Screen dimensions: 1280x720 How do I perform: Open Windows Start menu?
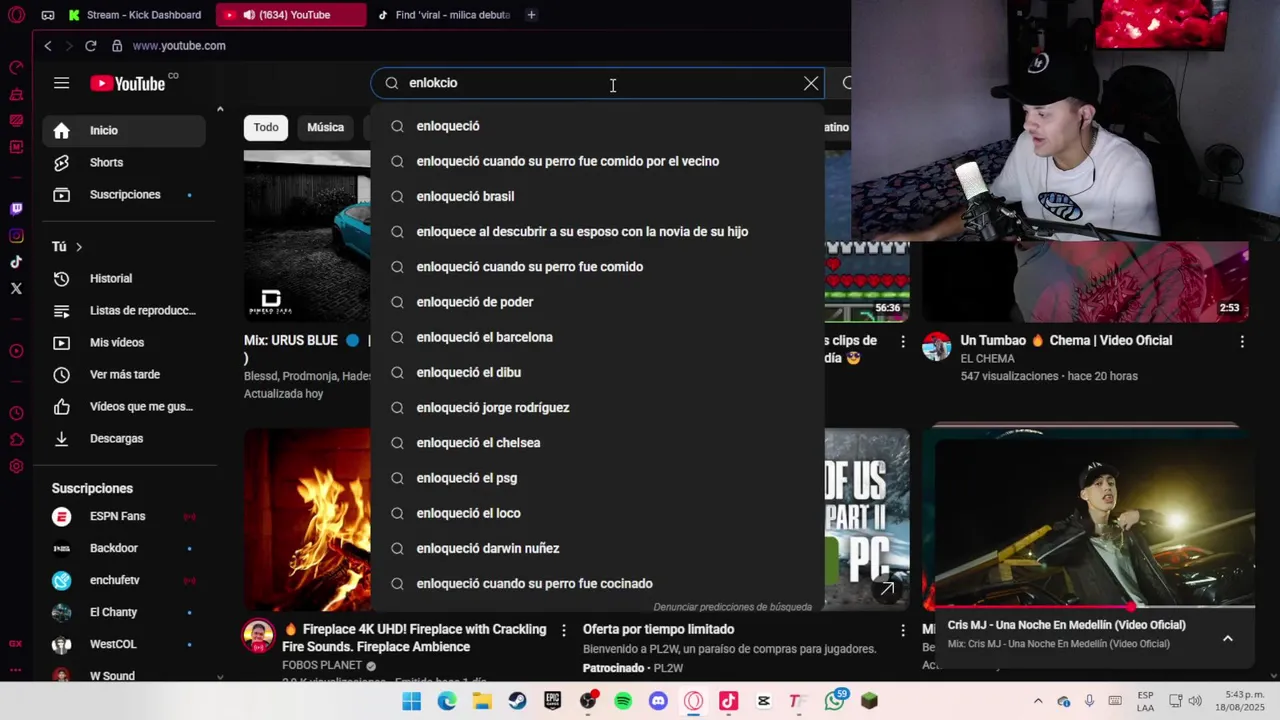[x=412, y=701]
